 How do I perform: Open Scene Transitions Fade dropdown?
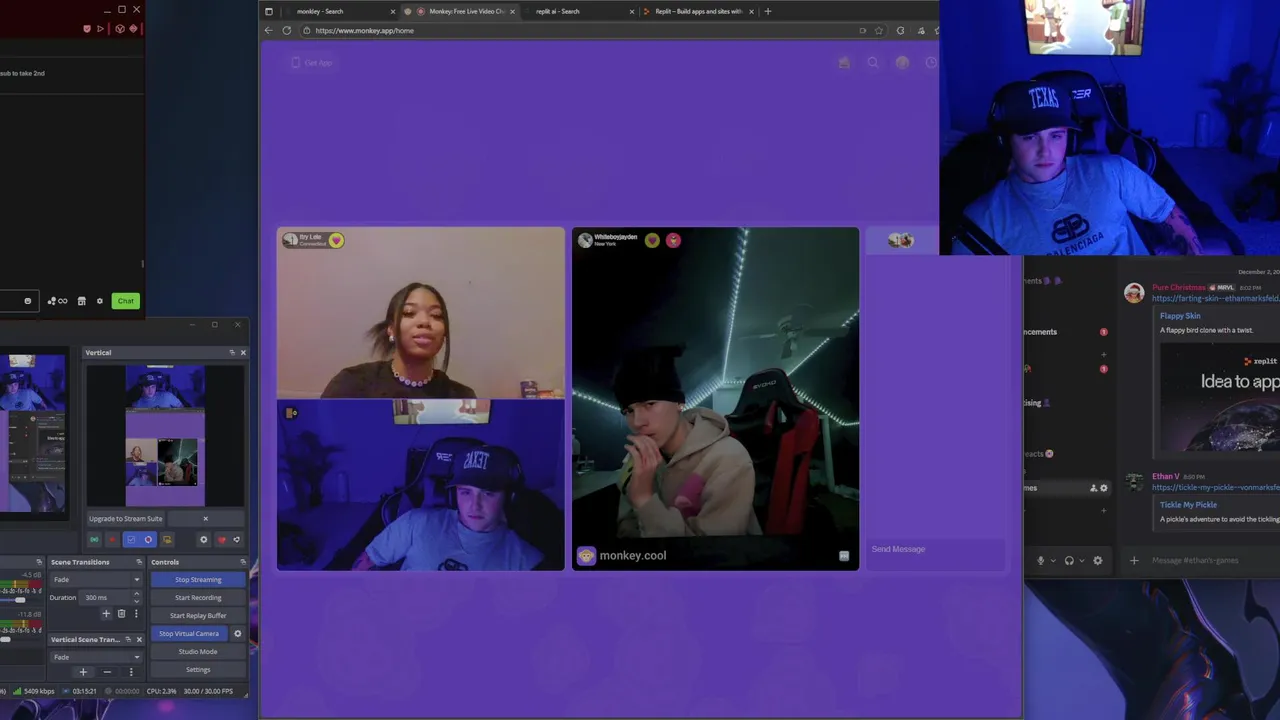(96, 579)
